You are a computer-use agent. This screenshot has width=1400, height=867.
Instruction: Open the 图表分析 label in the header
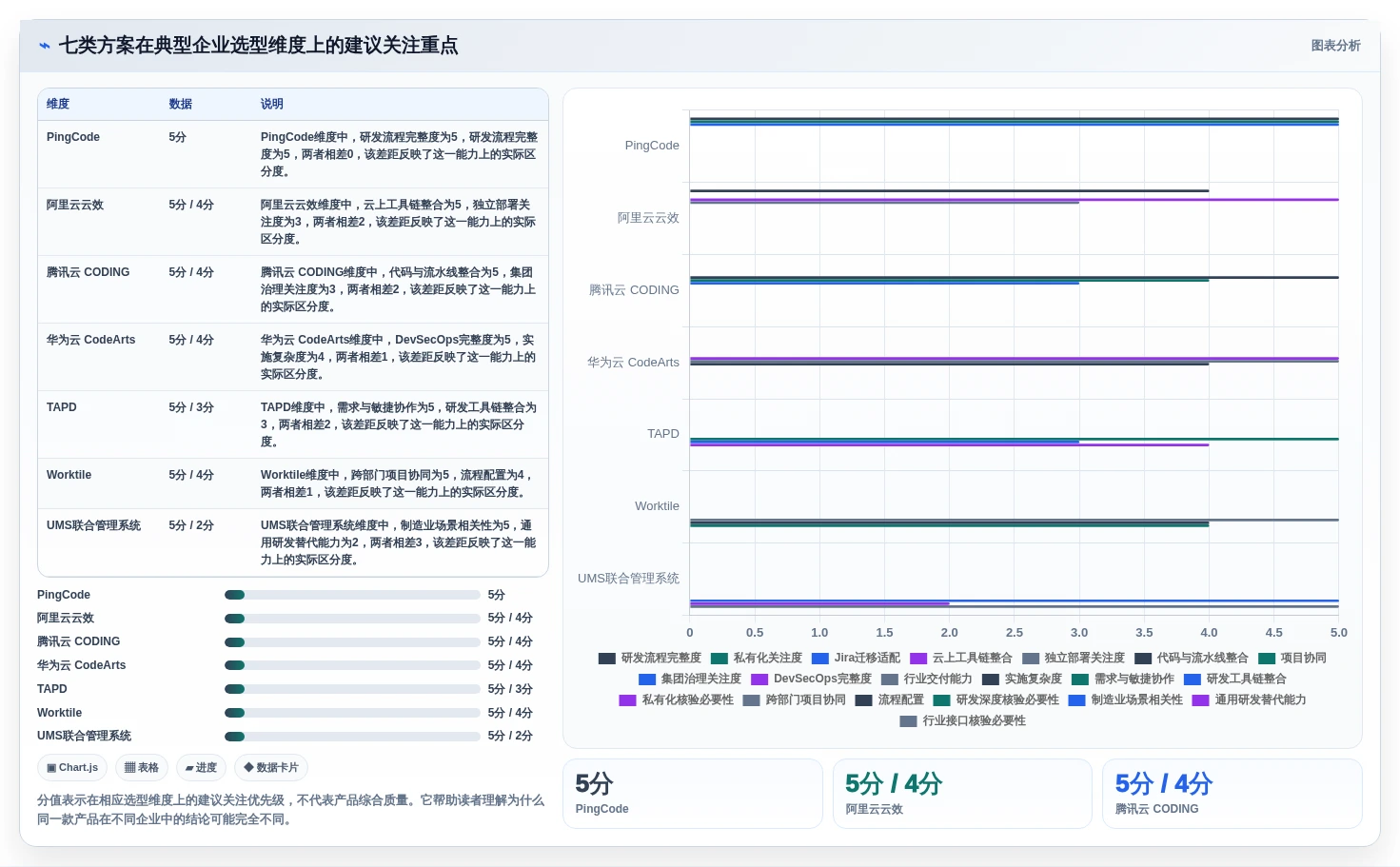[x=1335, y=46]
